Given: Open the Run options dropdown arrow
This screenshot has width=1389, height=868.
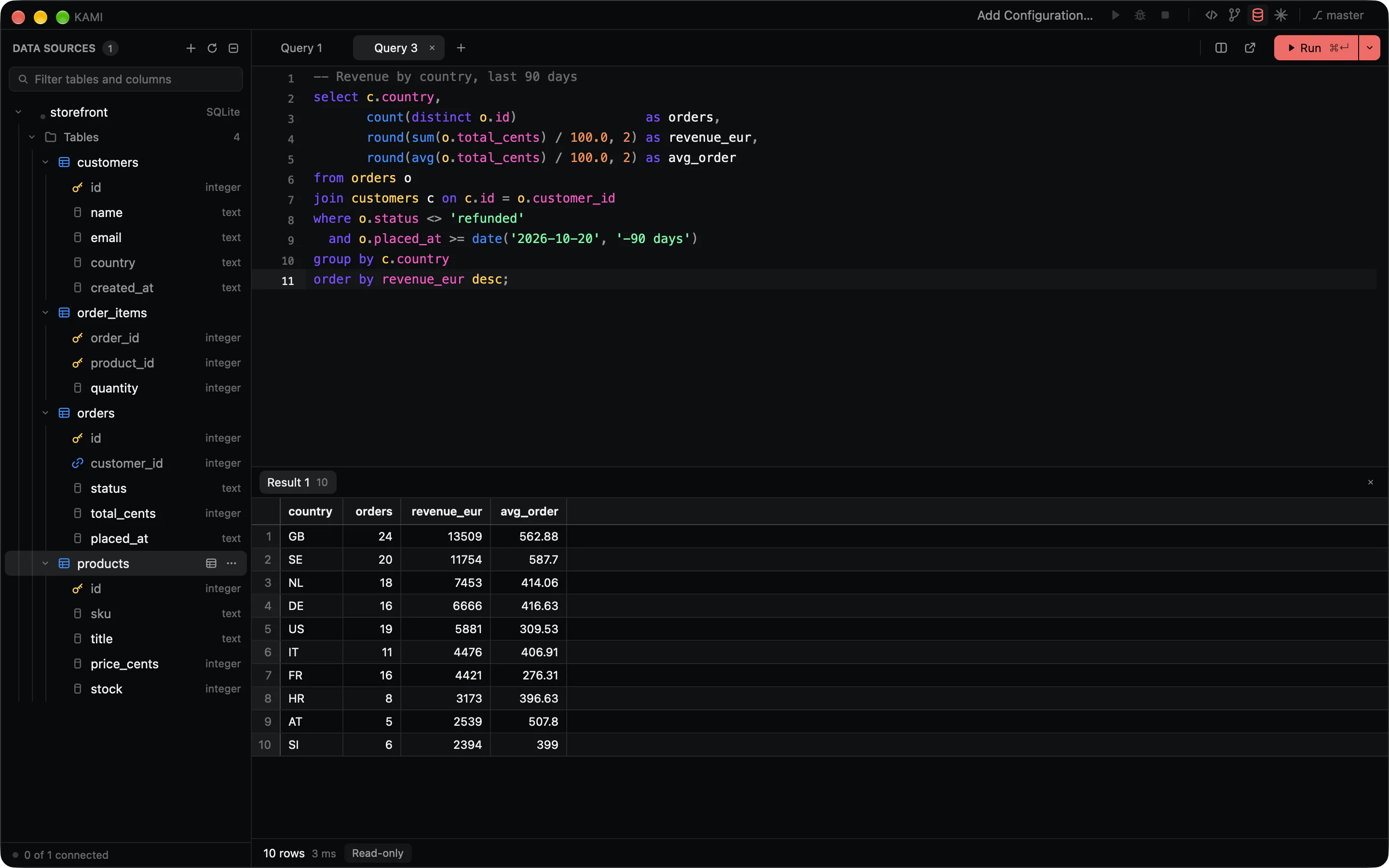Looking at the screenshot, I should pos(1370,48).
